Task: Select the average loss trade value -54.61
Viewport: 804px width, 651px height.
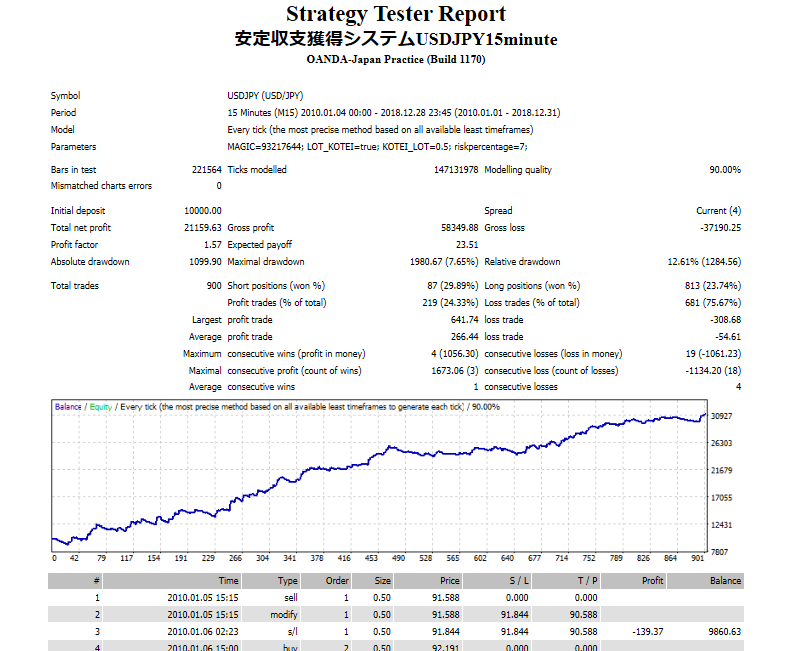Action: [728, 337]
